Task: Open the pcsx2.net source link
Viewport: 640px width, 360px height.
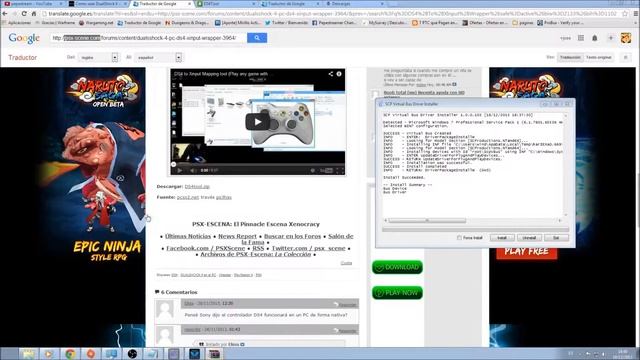Action: (188, 197)
